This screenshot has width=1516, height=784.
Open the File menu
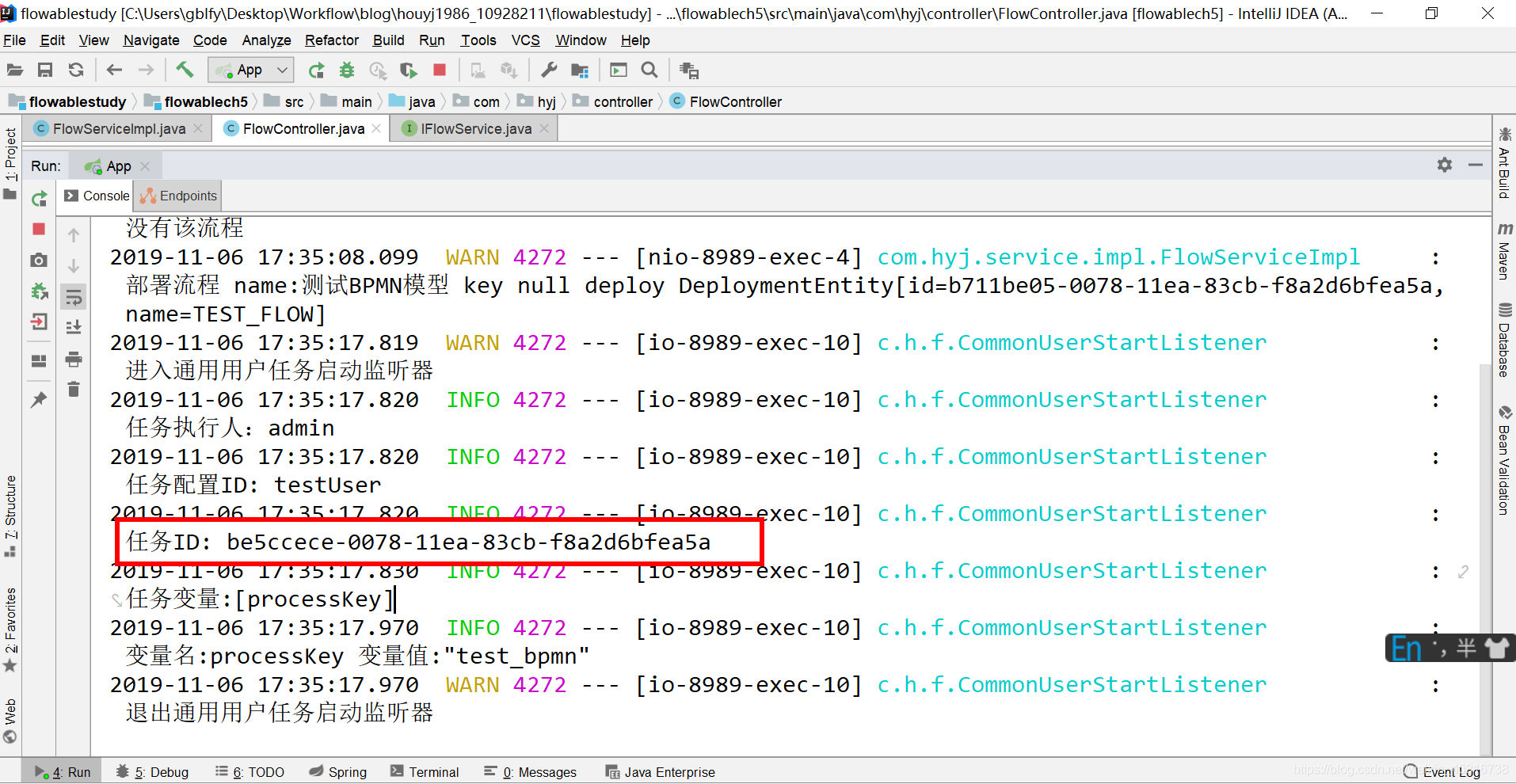(14, 40)
